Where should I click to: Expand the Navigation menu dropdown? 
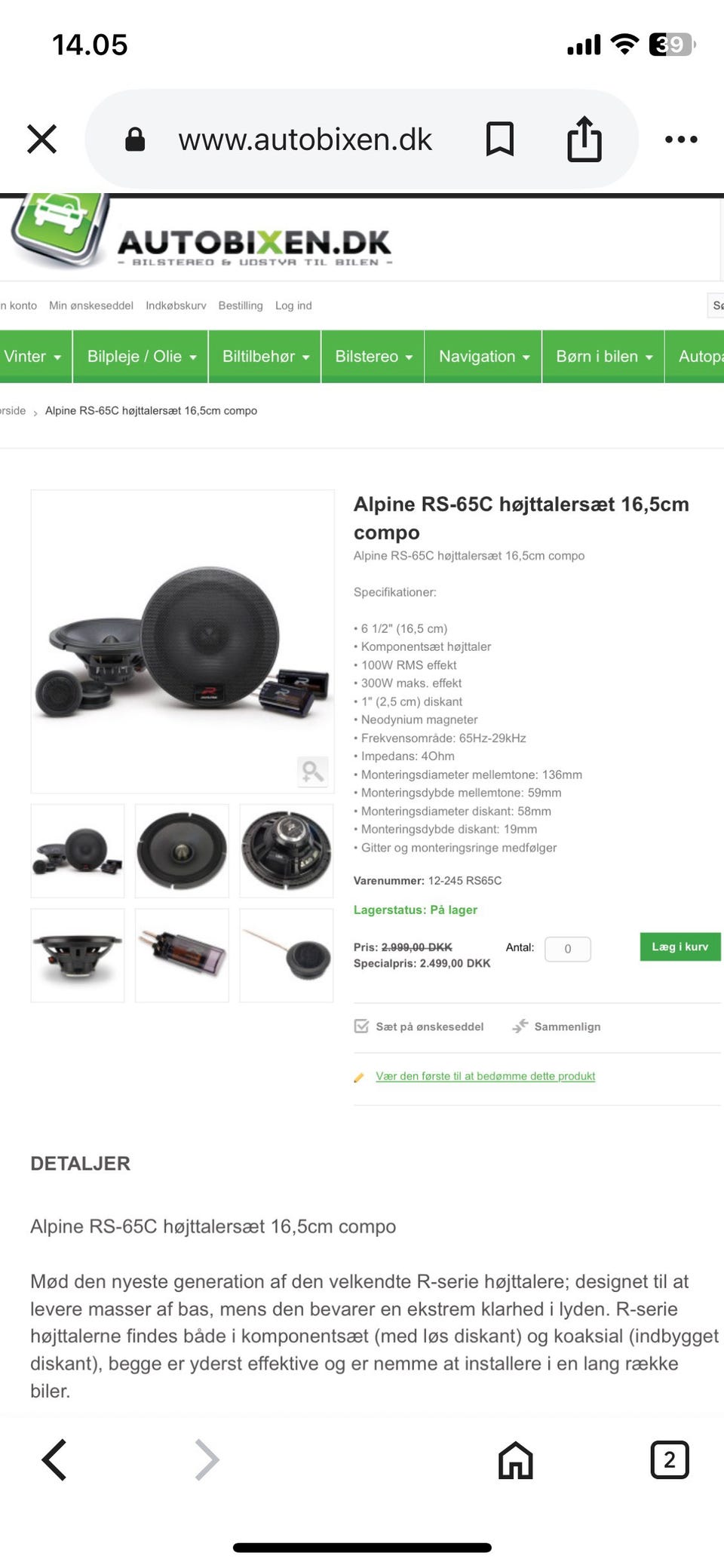click(483, 357)
